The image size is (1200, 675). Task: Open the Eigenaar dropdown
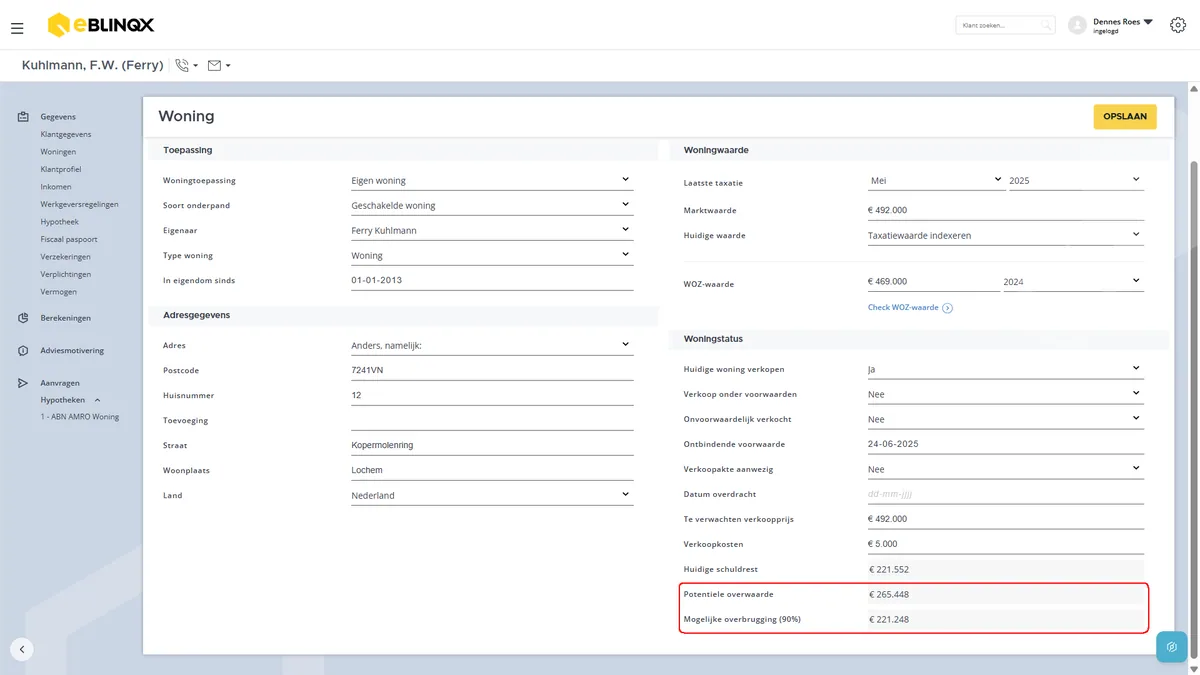coord(492,231)
